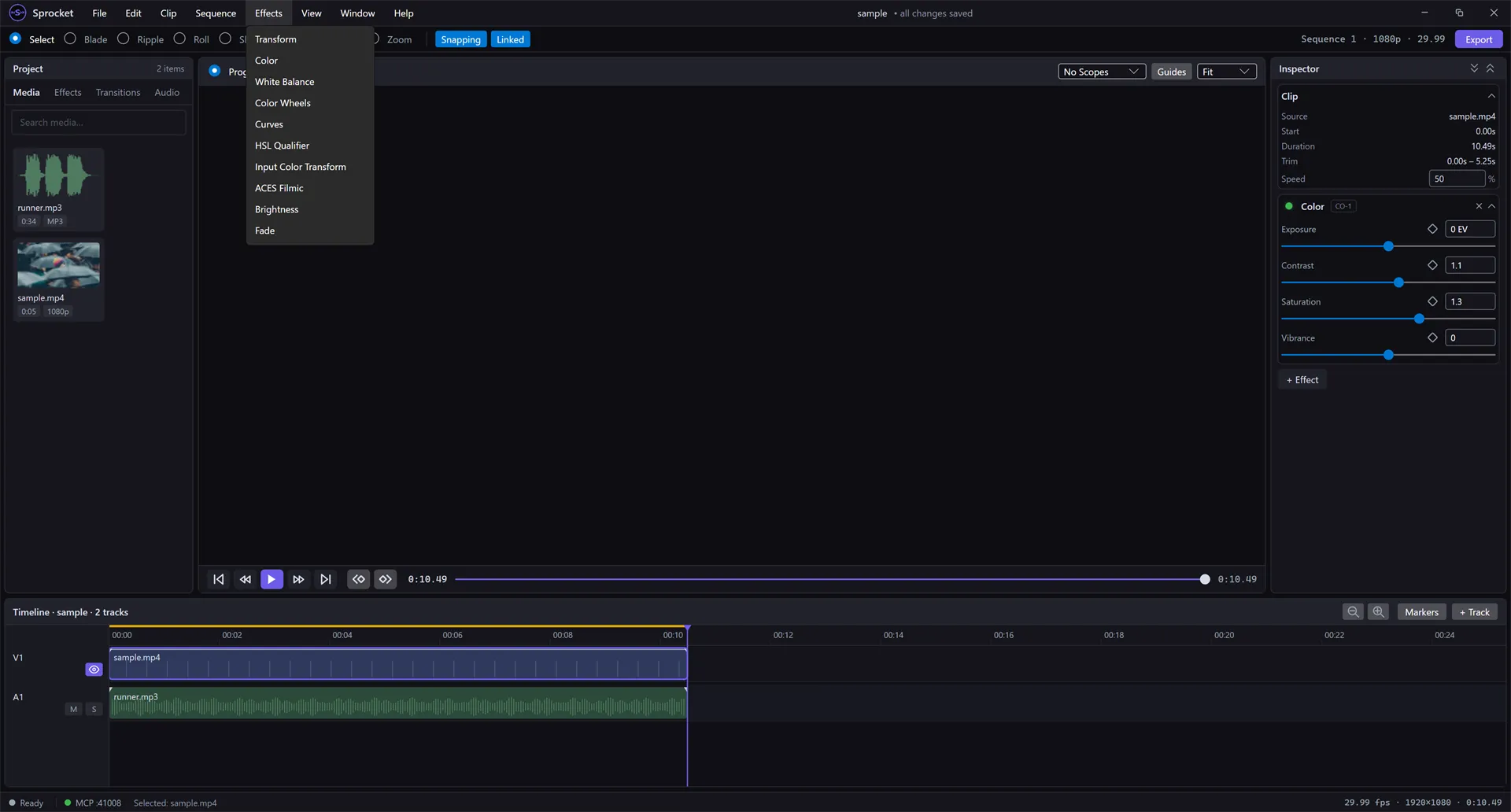This screenshot has height=812, width=1511.
Task: Select the runner.mp3 waveform thumbnail
Action: pos(57,175)
